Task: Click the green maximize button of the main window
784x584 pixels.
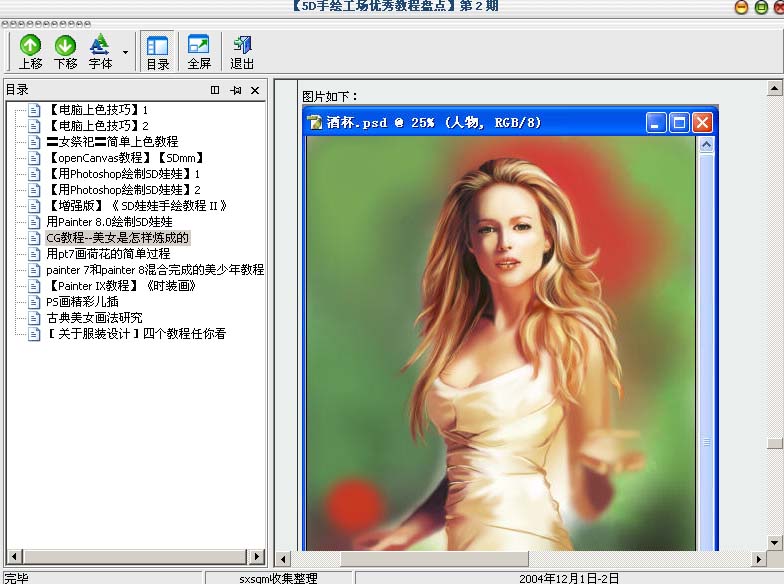Action: pyautogui.click(x=761, y=7)
